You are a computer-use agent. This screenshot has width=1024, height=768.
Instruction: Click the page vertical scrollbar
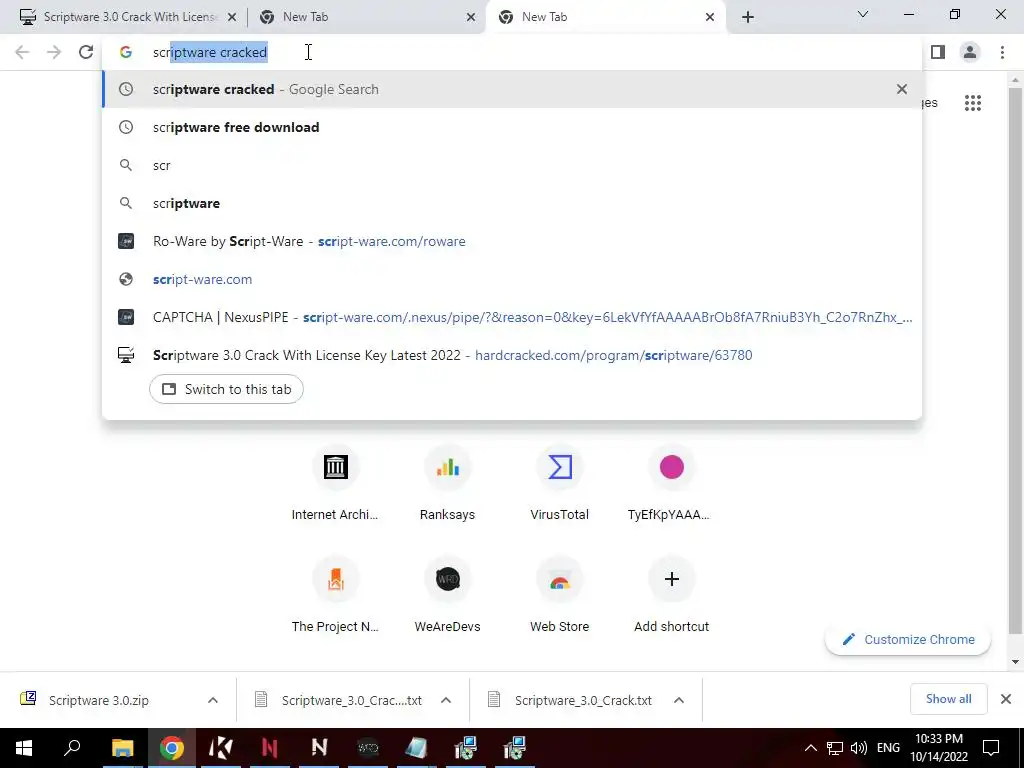coord(1015,359)
